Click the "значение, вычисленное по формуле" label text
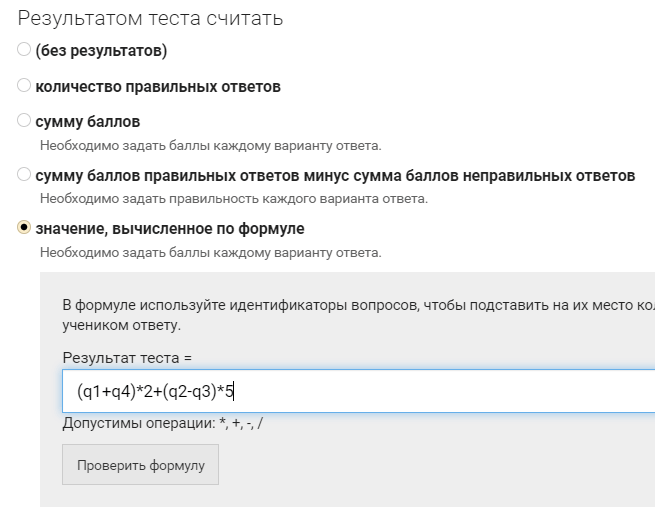 (170, 229)
